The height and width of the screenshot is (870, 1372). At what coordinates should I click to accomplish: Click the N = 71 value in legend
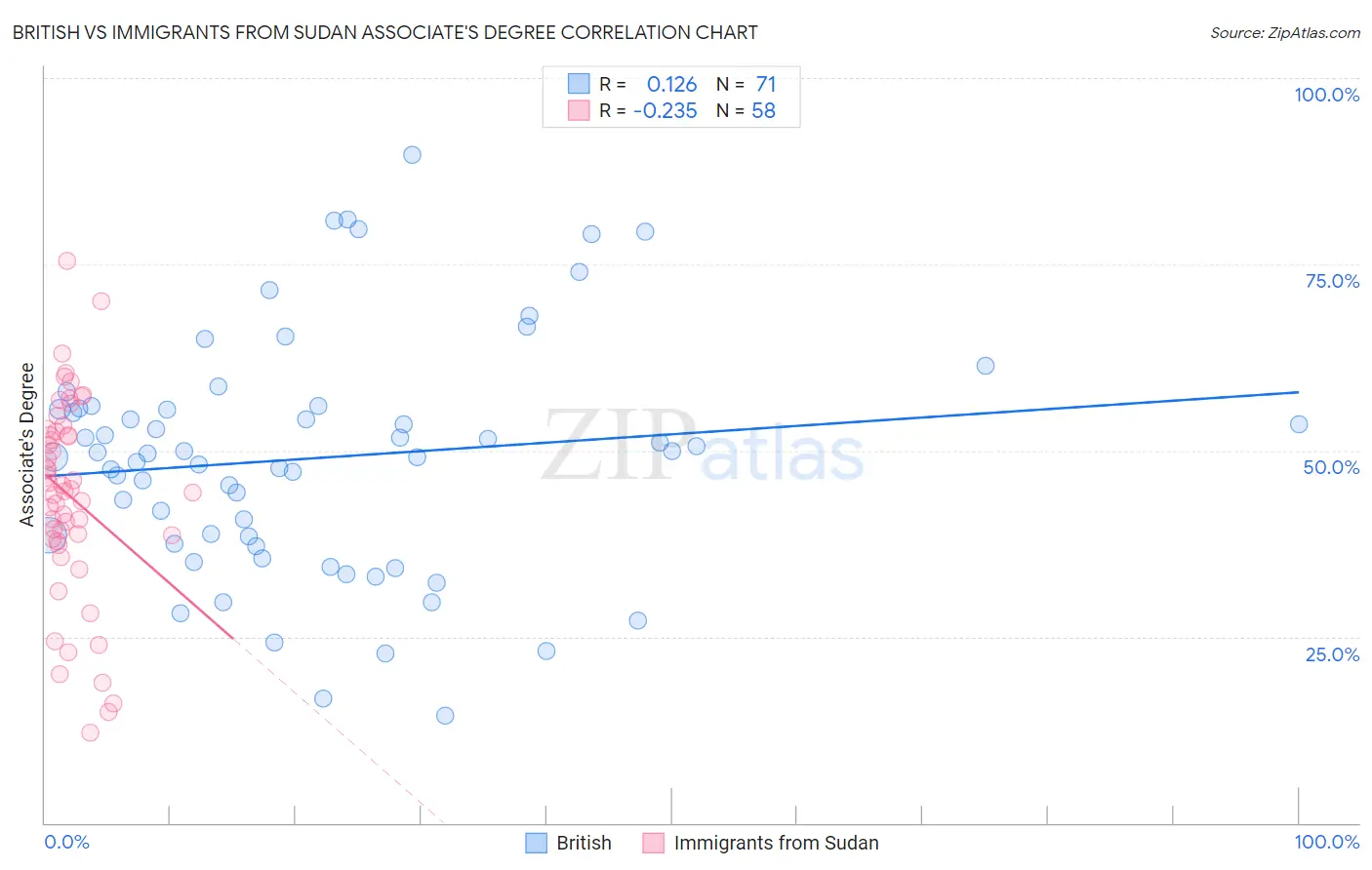(747, 84)
